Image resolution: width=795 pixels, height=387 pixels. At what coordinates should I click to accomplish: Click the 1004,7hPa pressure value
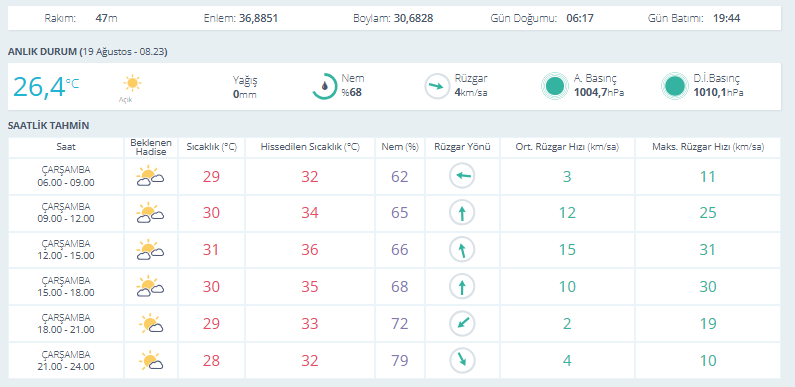pyautogui.click(x=599, y=93)
